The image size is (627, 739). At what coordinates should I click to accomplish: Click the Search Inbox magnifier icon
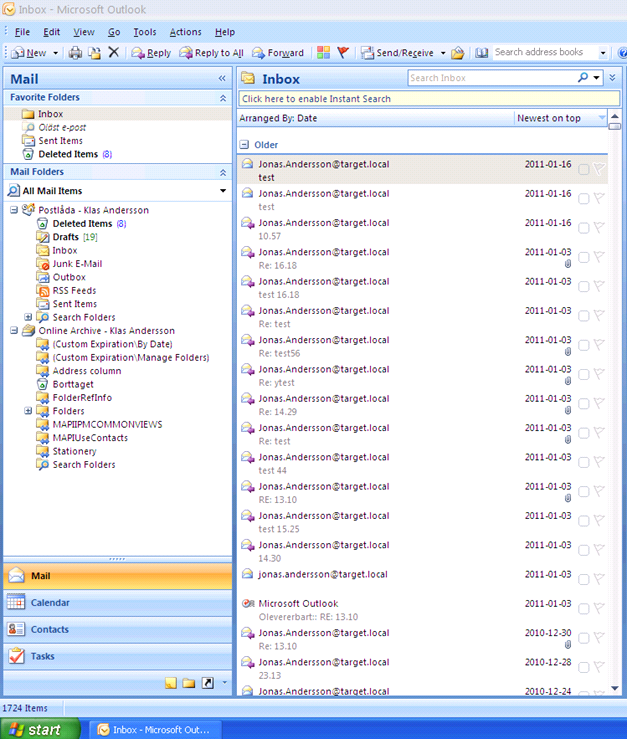[583, 77]
